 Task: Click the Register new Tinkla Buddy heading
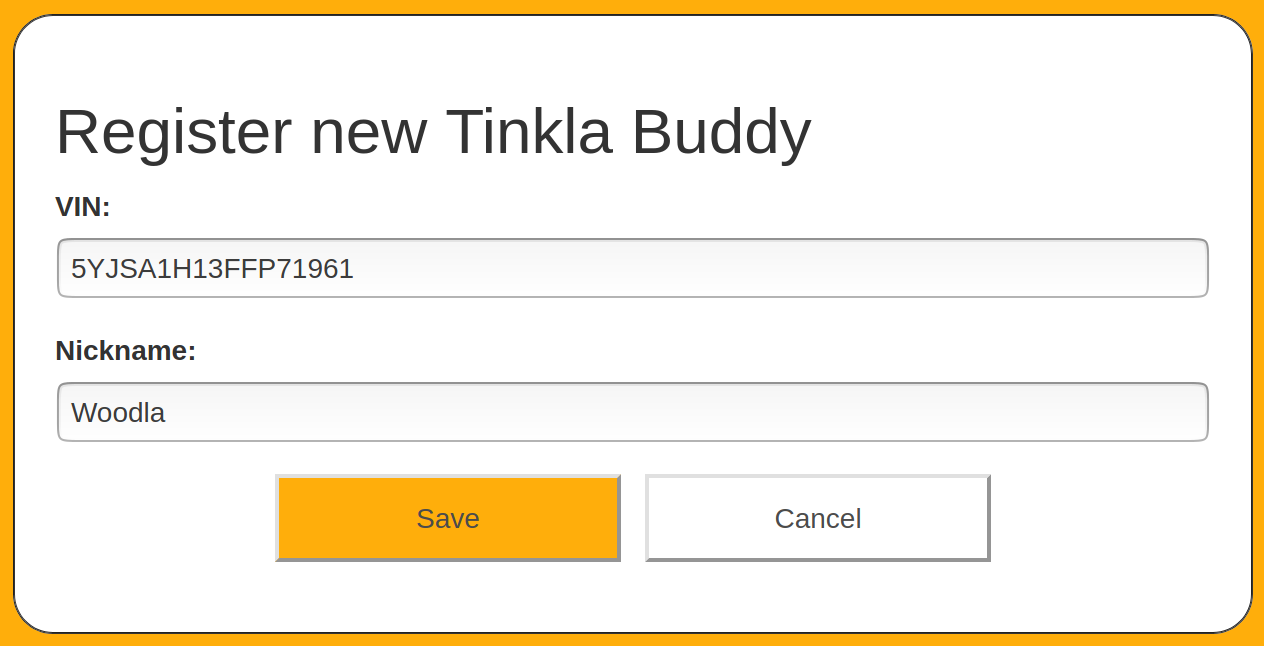[434, 131]
